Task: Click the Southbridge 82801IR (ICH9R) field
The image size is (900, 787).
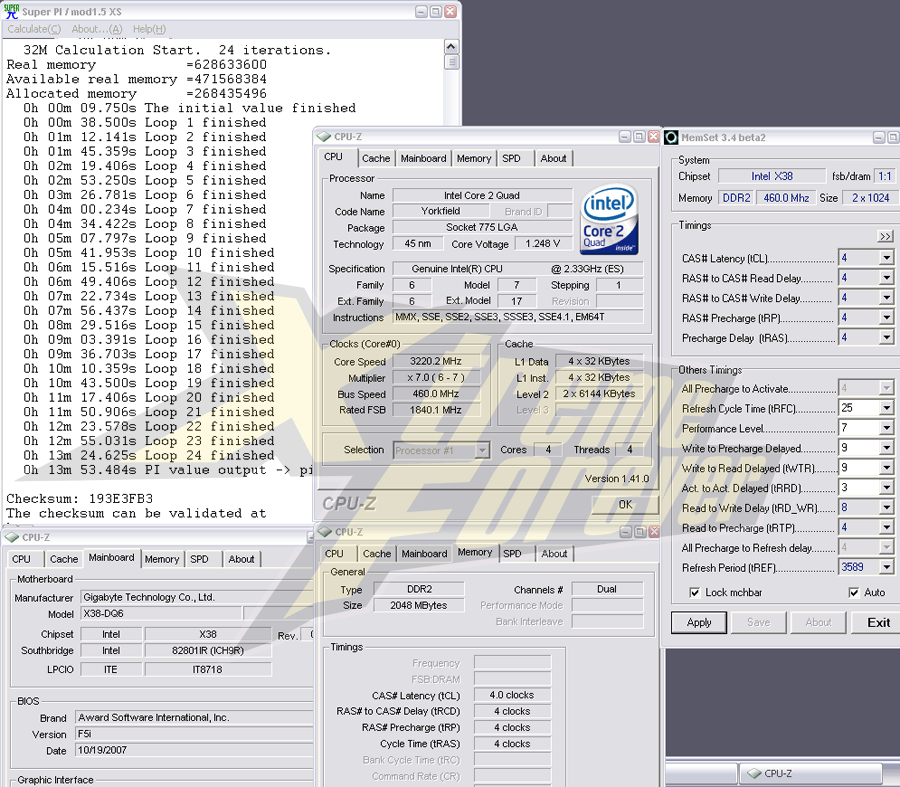Action: point(208,650)
